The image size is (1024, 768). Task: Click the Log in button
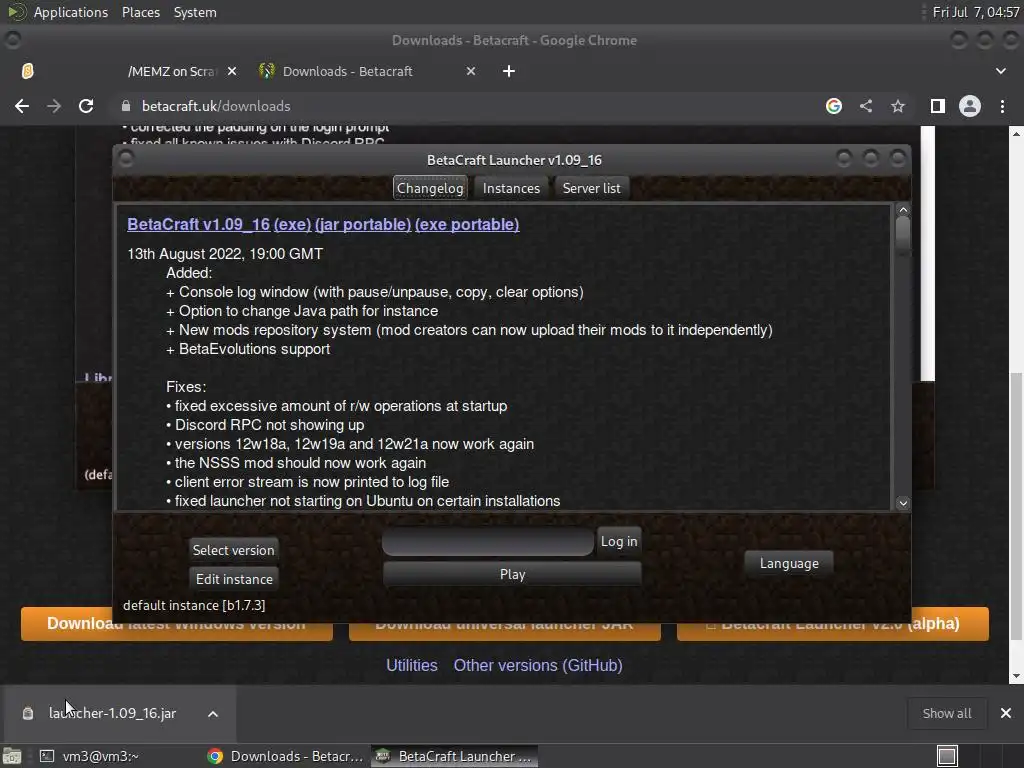point(618,541)
